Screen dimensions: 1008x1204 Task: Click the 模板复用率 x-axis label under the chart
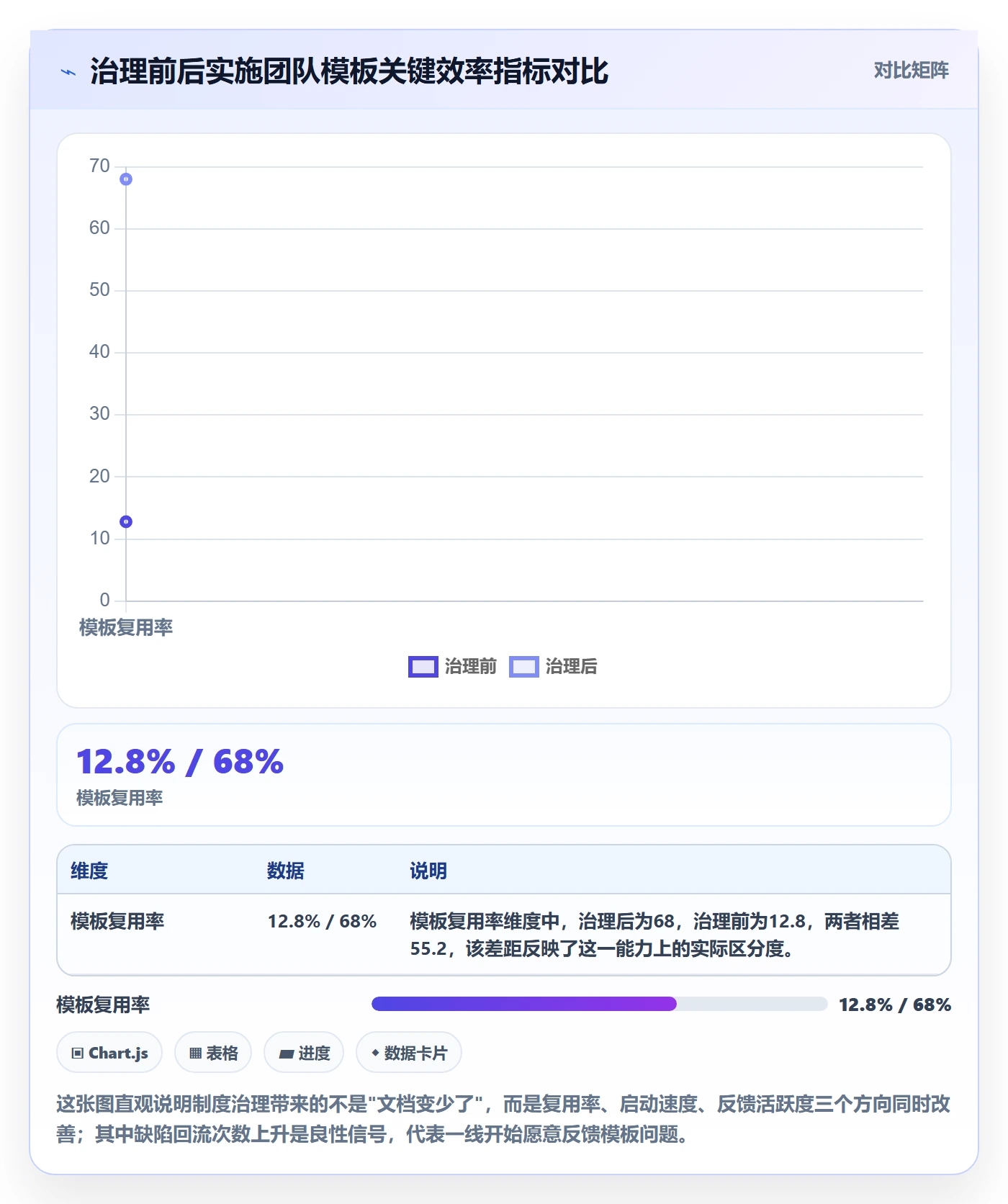coord(126,627)
